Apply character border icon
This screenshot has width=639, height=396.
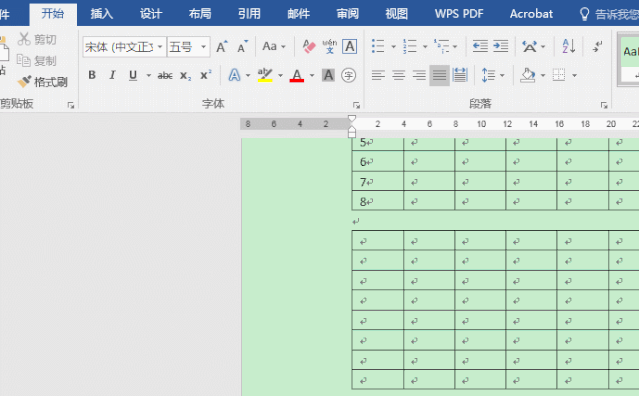350,46
